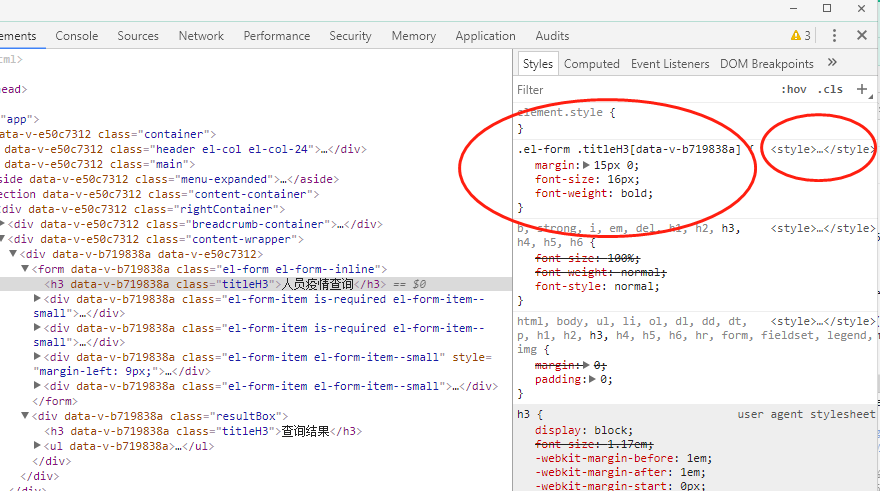Image resolution: width=880 pixels, height=491 pixels.
Task: Click the font-style normal declaration
Action: tap(597, 286)
